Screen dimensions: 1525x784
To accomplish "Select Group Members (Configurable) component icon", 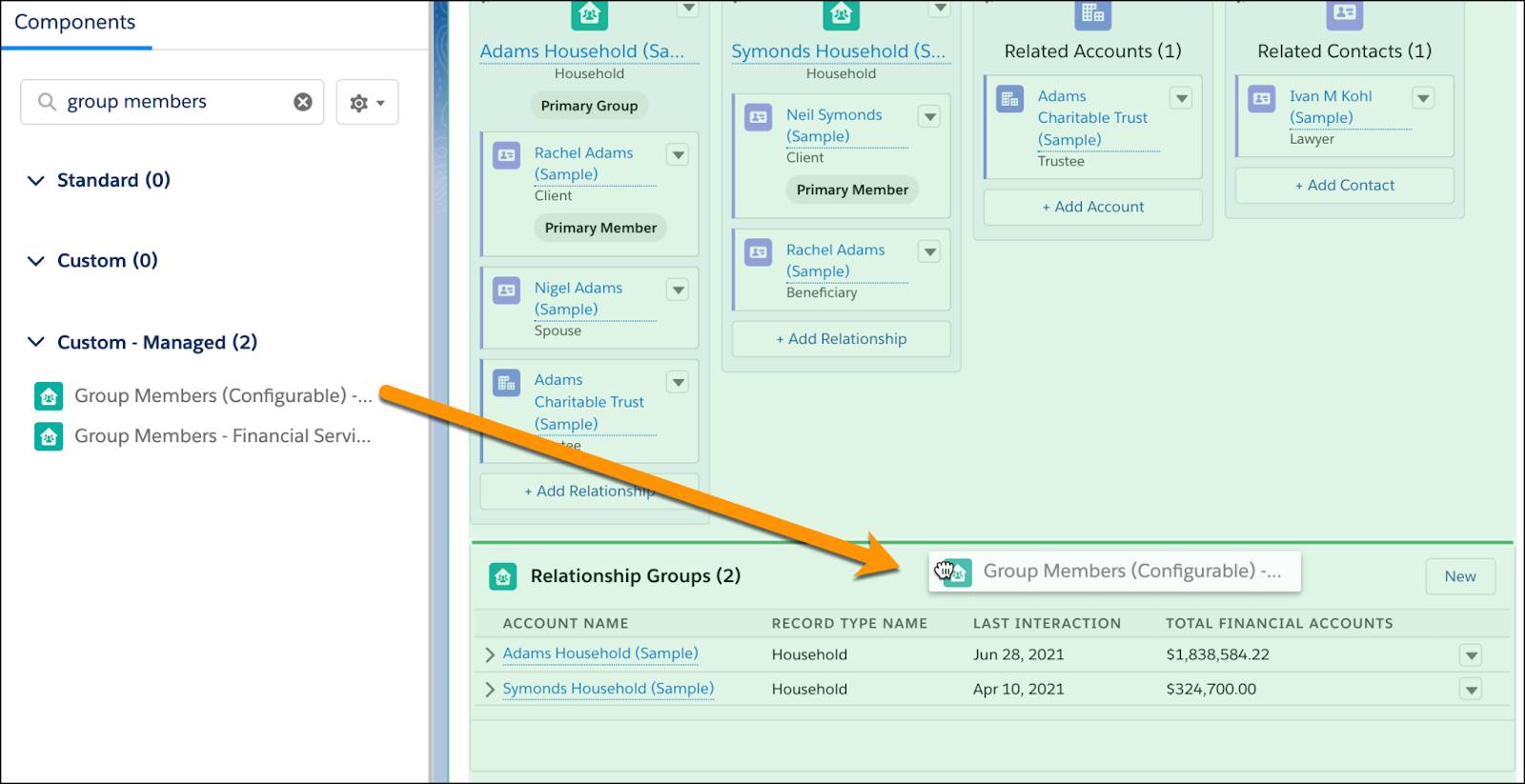I will (x=49, y=395).
